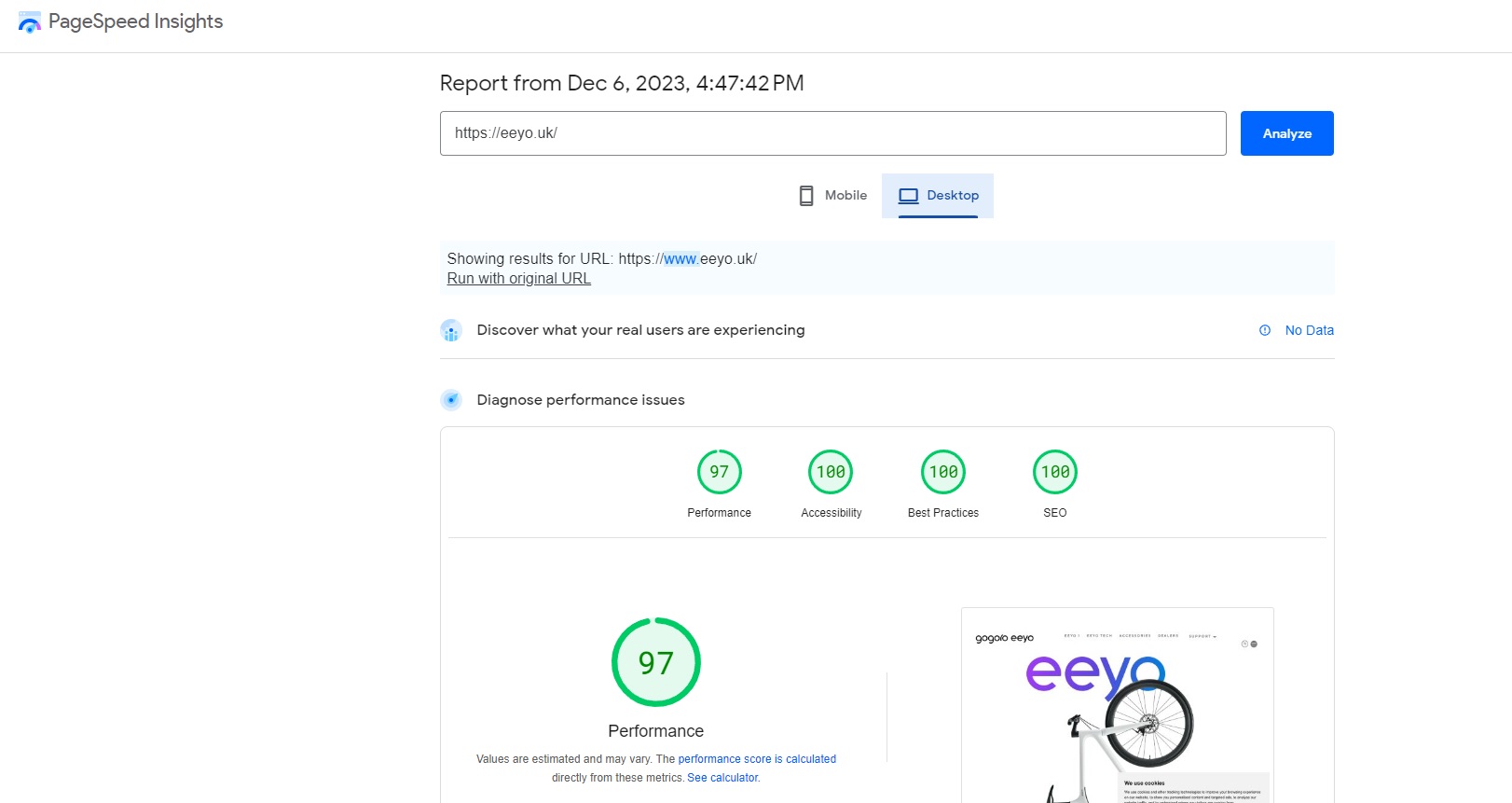Click the PageSpeed Insights logo icon

click(29, 22)
